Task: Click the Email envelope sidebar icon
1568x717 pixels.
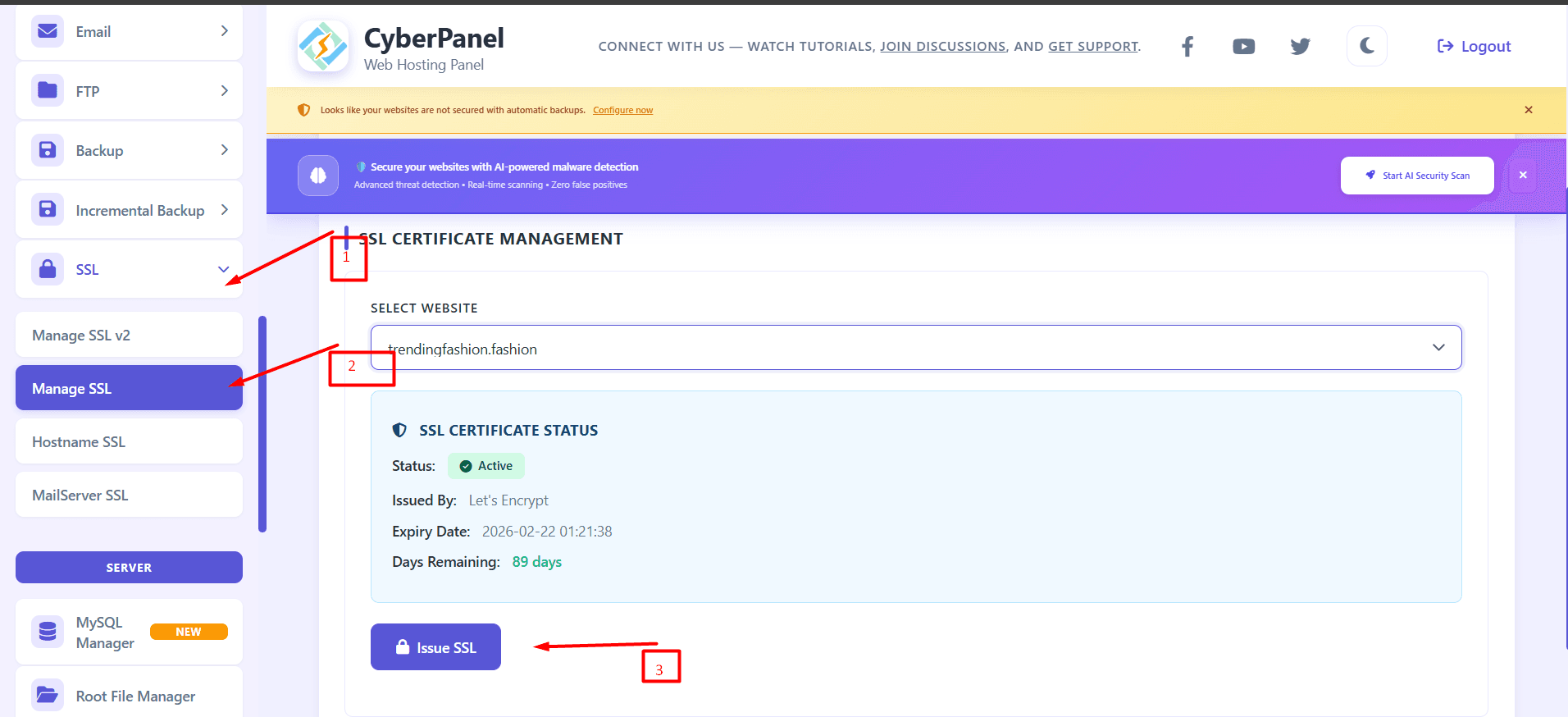Action: point(48,31)
